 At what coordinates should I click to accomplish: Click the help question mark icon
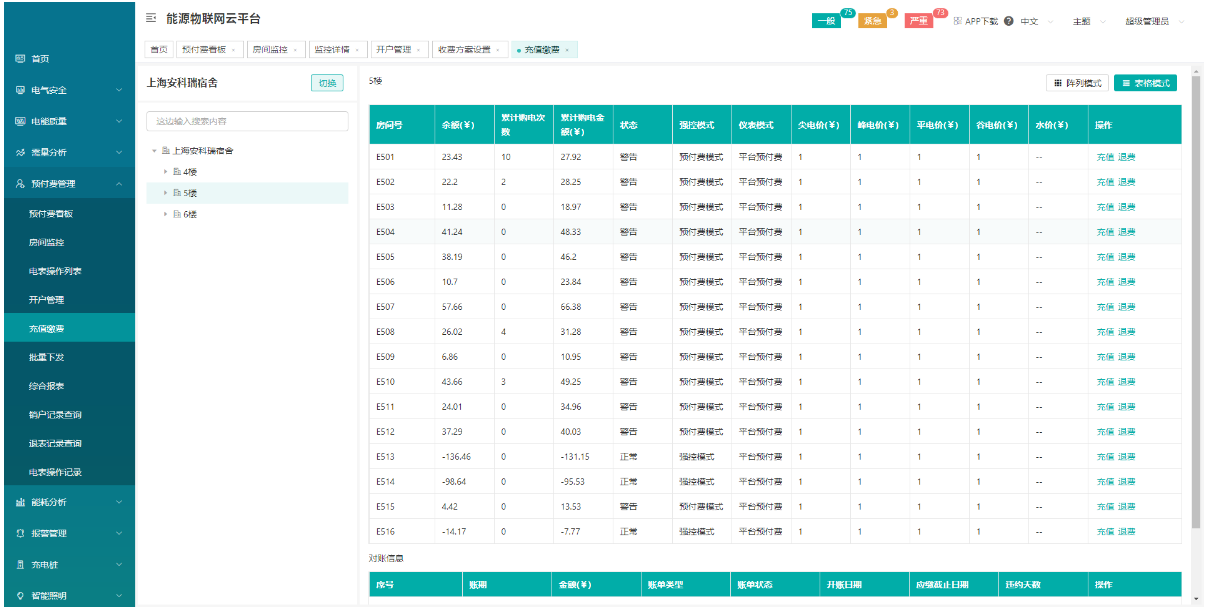pos(1008,21)
